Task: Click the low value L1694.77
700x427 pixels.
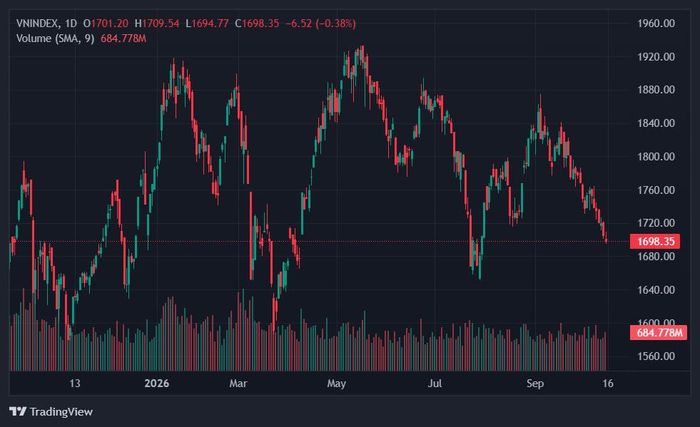Action: click(207, 23)
